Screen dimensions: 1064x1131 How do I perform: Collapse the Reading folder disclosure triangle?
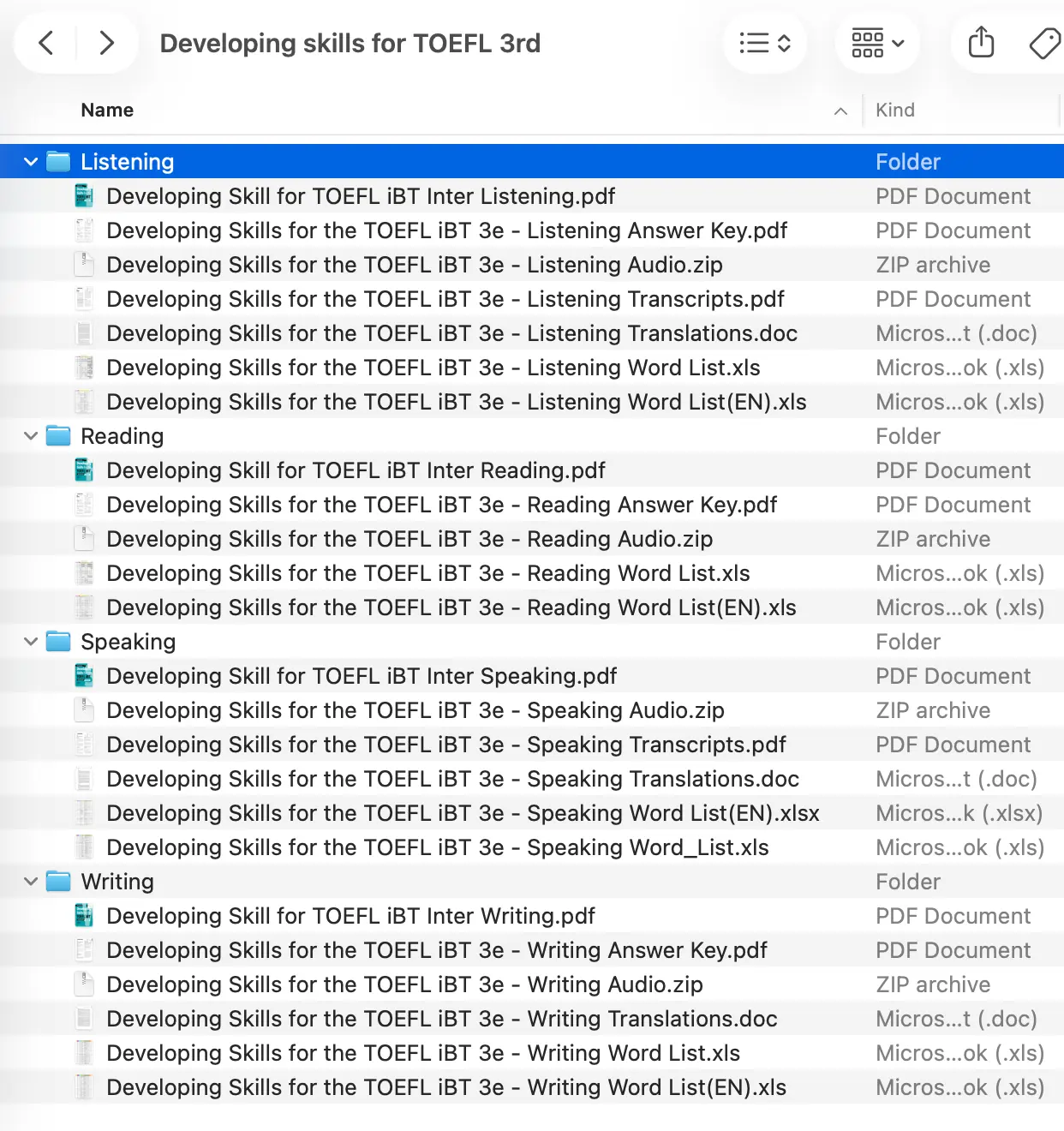pyautogui.click(x=31, y=436)
